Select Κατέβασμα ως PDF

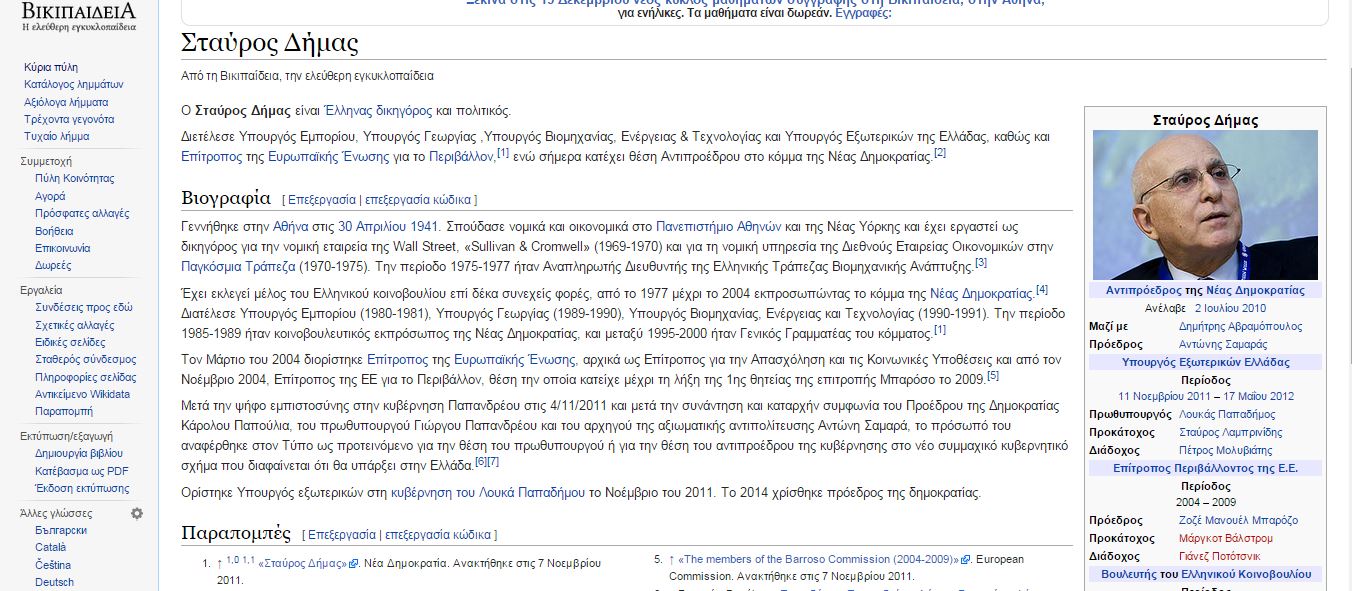click(x=82, y=471)
